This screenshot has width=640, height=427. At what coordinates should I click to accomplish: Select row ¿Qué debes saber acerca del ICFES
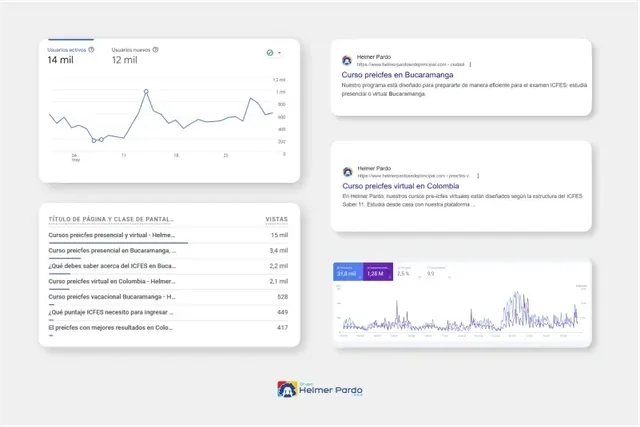point(168,266)
